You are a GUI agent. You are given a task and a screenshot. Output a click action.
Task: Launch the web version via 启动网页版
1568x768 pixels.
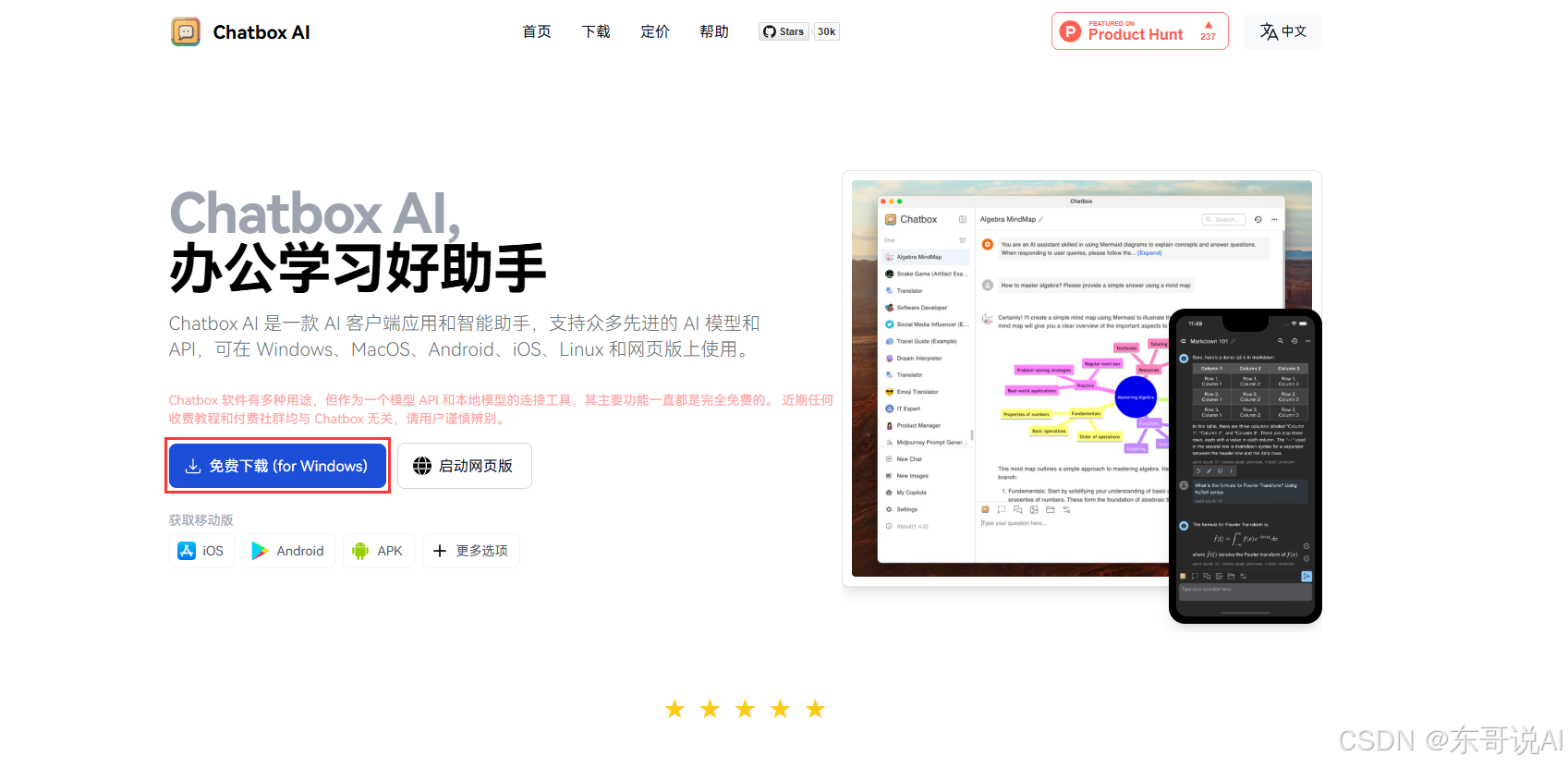click(x=465, y=466)
